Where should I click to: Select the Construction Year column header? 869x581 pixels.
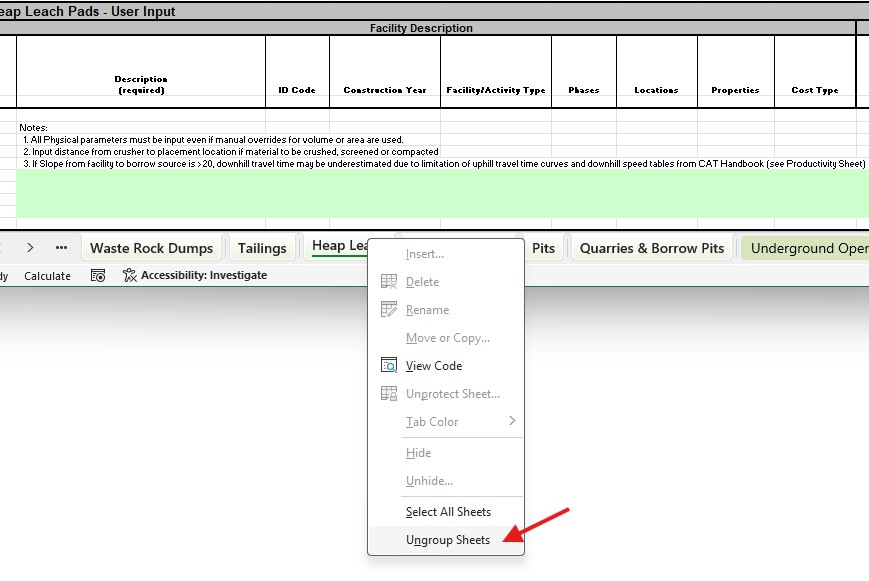click(x=385, y=72)
